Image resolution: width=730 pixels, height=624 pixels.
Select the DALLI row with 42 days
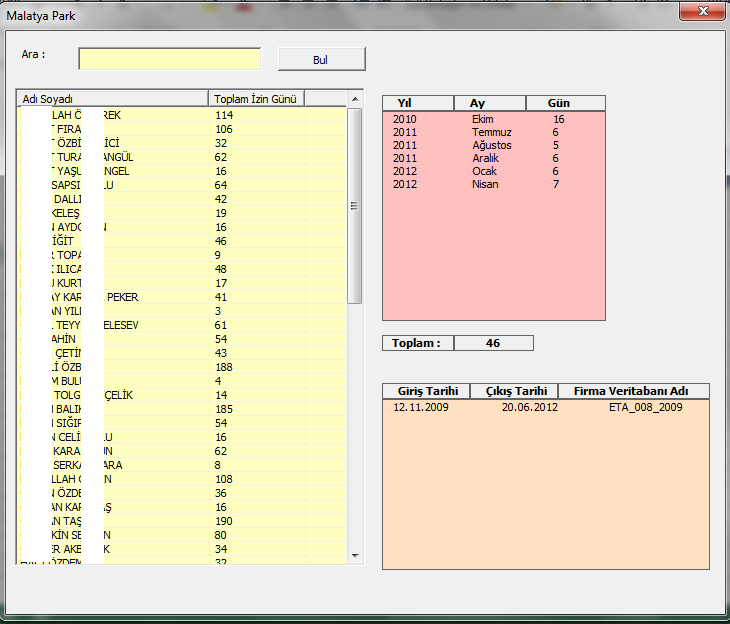pyautogui.click(x=183, y=199)
